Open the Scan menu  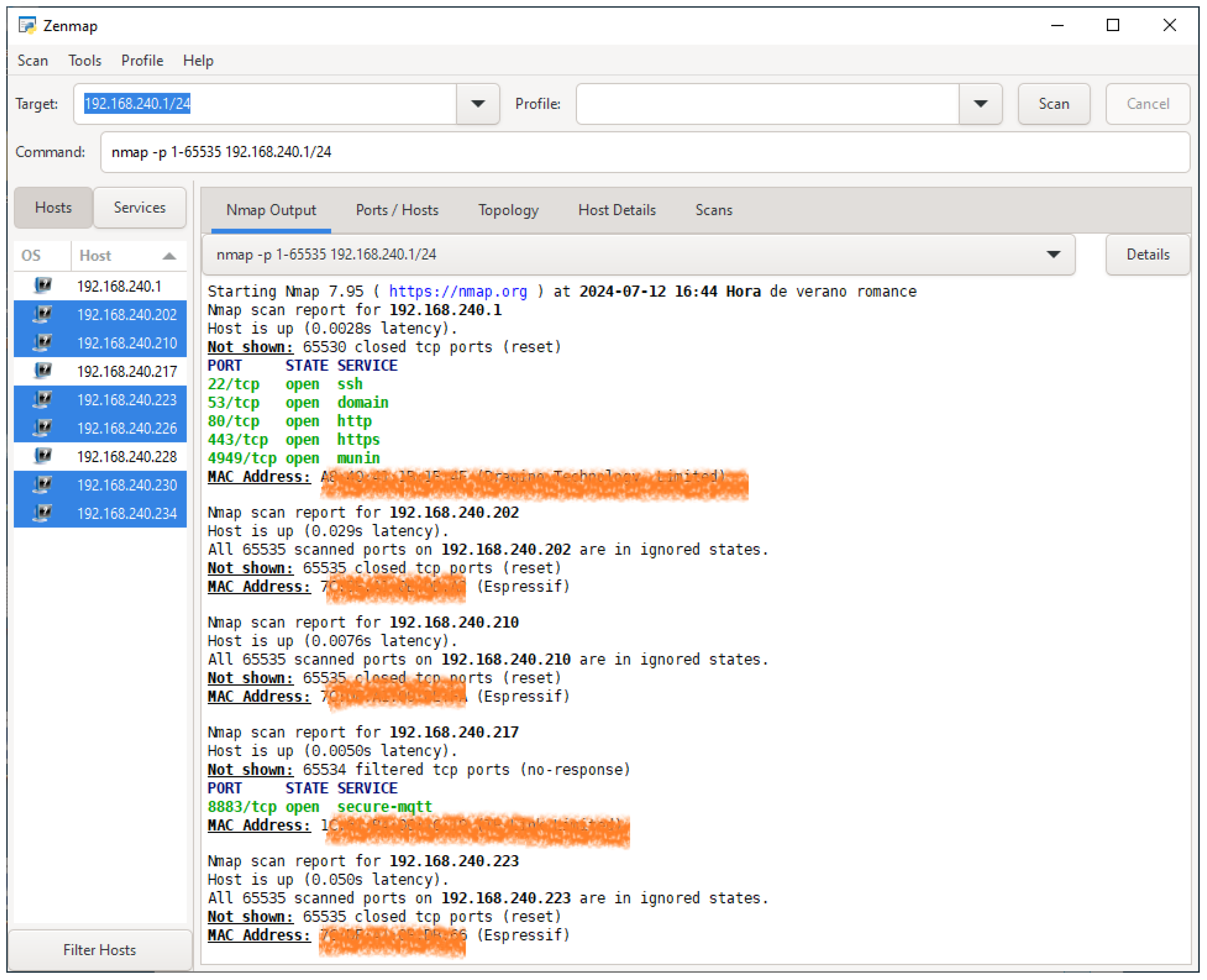(33, 60)
